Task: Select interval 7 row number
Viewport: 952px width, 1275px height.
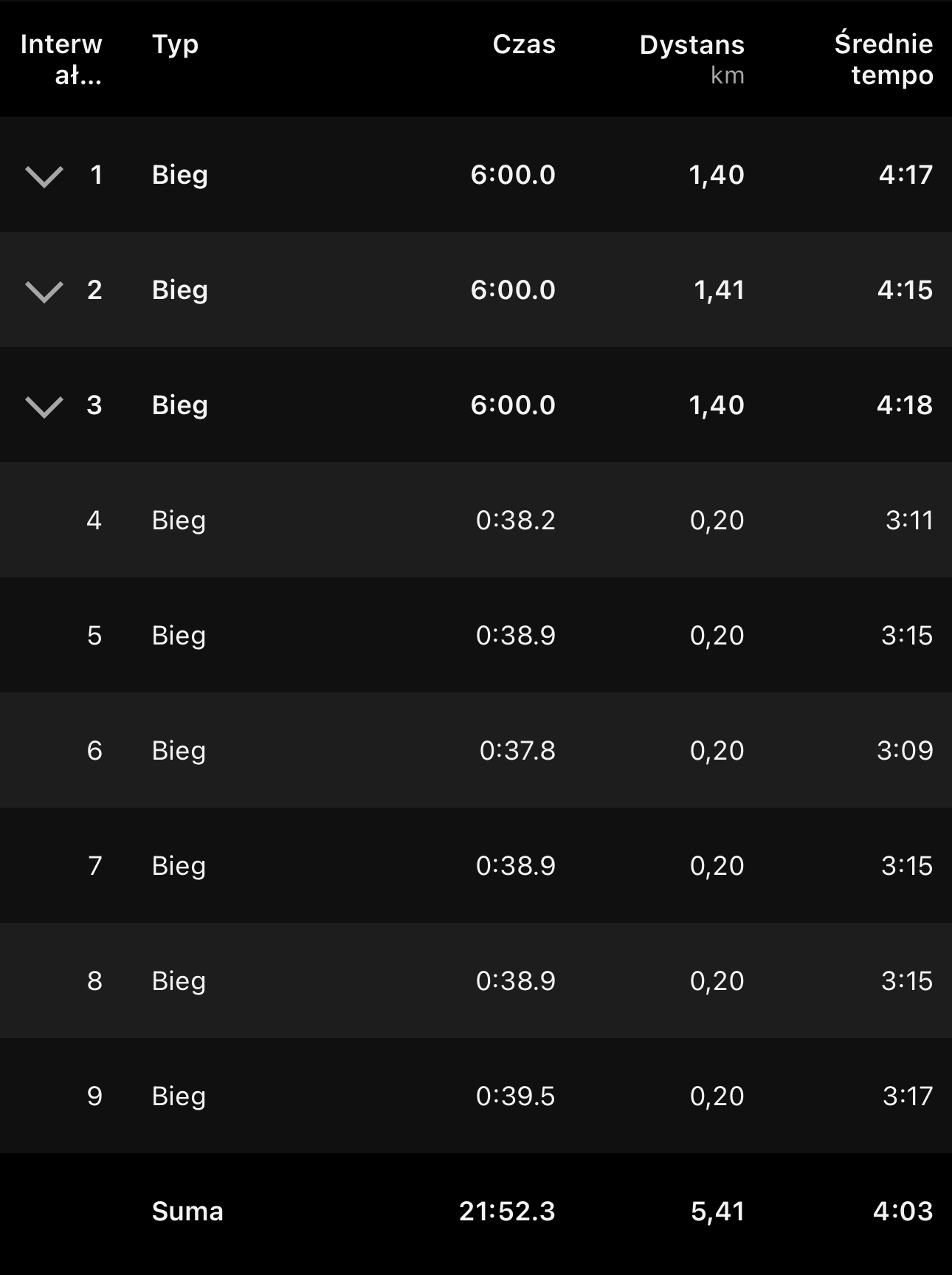Action: coord(94,866)
